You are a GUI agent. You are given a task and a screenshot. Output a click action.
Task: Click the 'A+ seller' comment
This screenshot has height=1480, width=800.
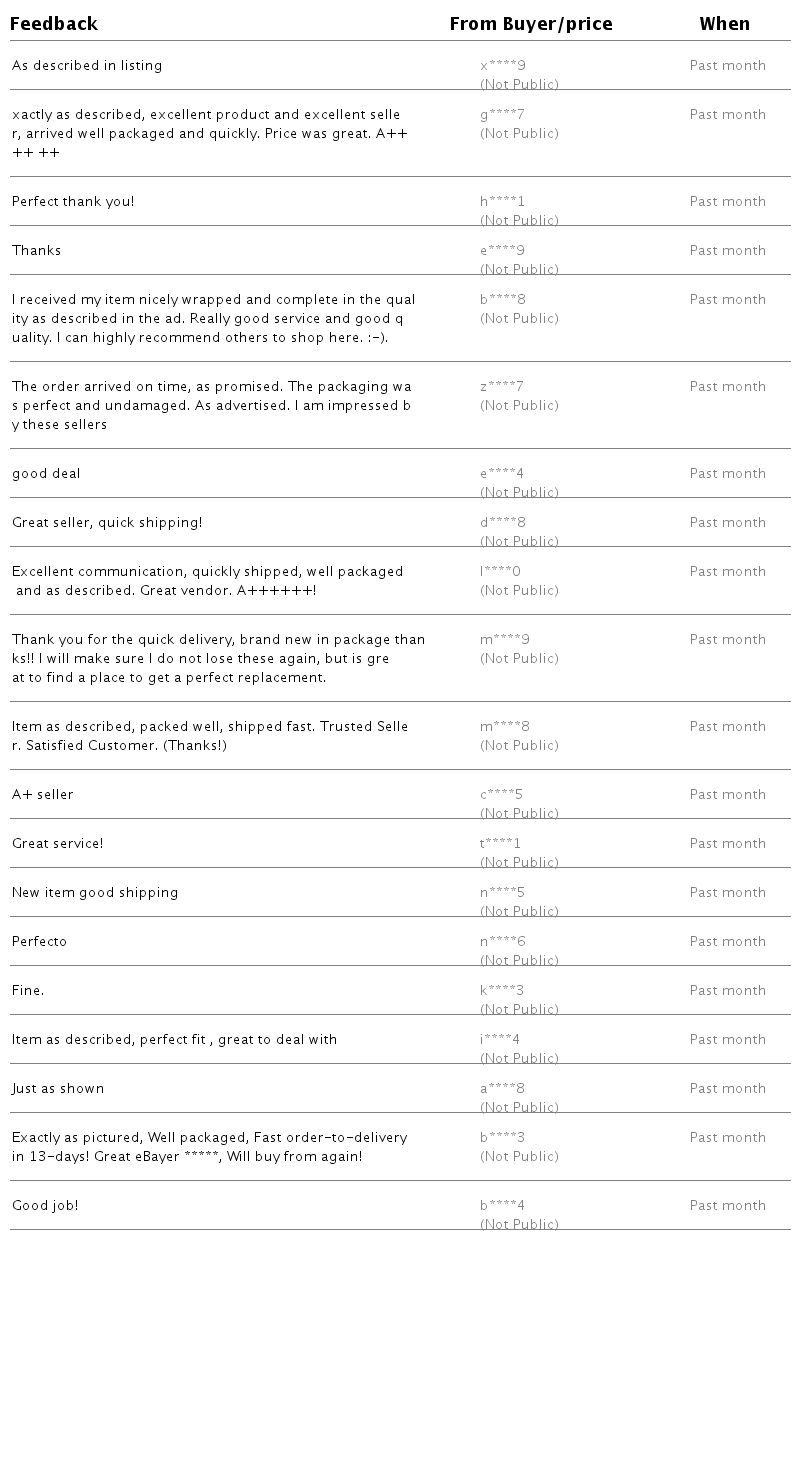(43, 795)
